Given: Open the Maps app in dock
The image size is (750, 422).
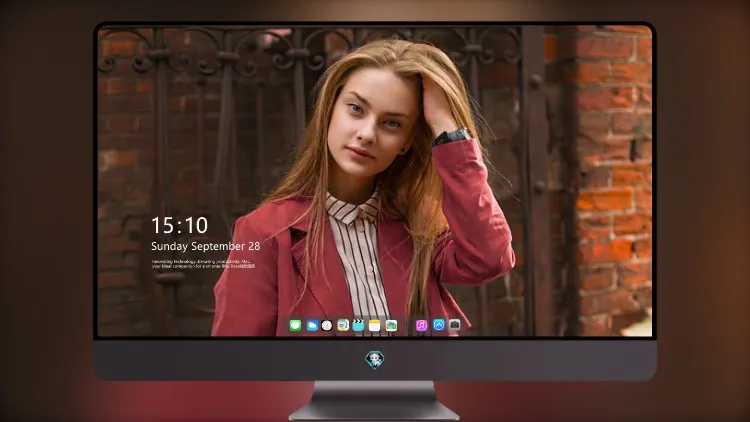Looking at the screenshot, I should point(343,326).
